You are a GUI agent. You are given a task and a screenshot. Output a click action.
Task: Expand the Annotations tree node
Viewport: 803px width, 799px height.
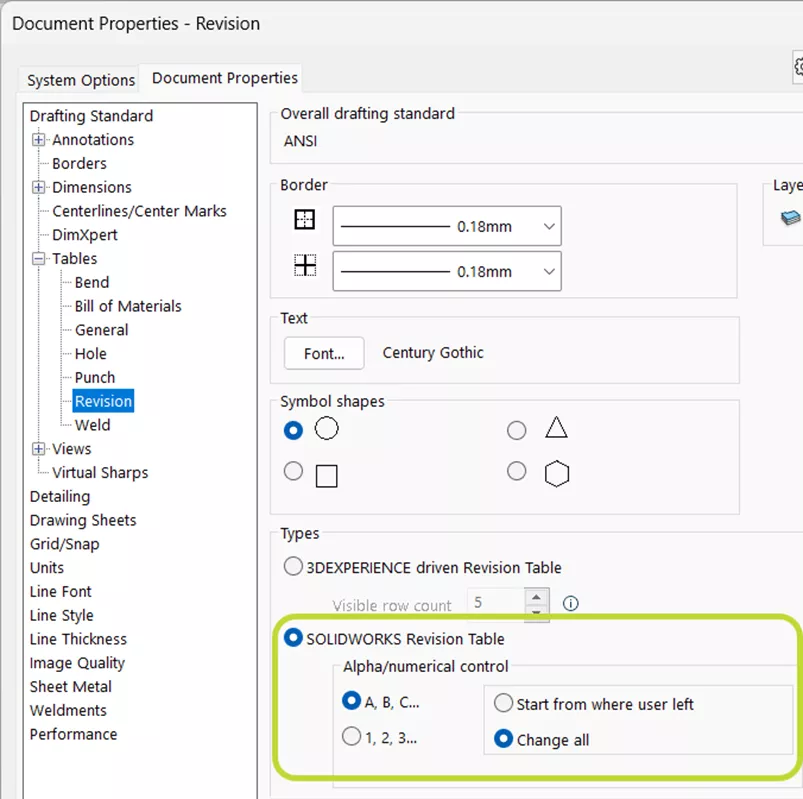tap(37, 139)
